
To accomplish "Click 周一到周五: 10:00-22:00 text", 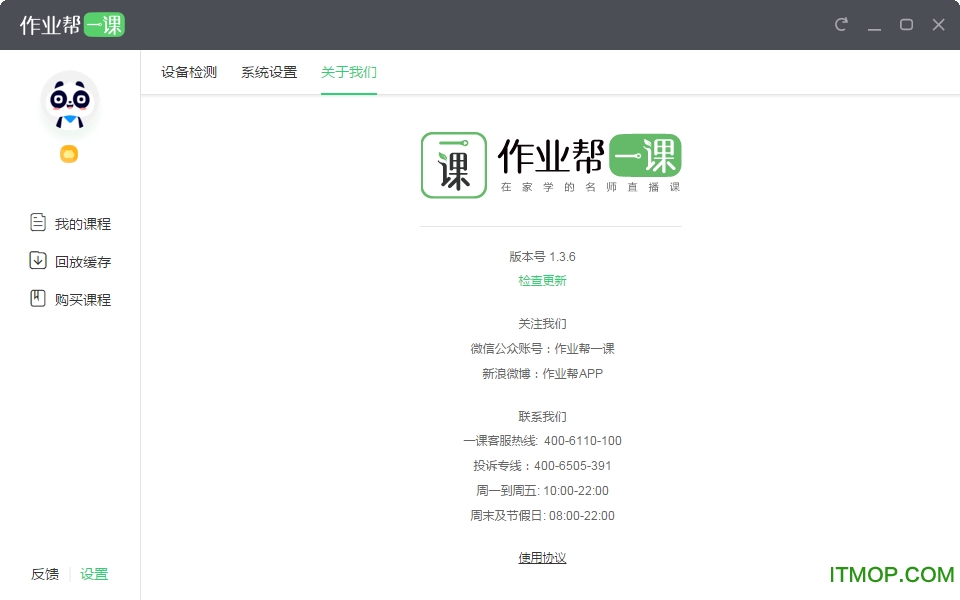I will point(542,491).
